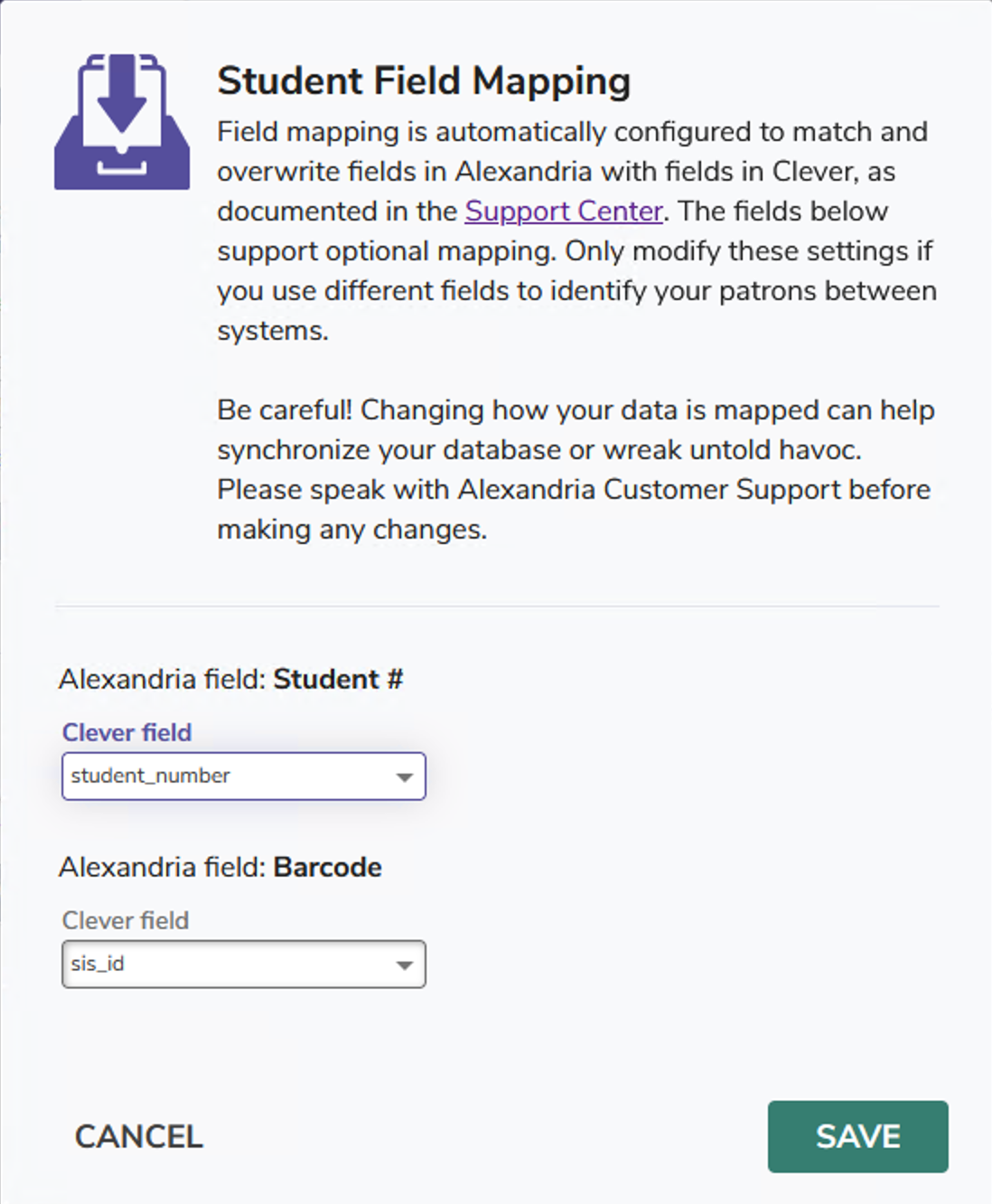Open the Support Center link
This screenshot has height=1204, width=992.
click(564, 211)
